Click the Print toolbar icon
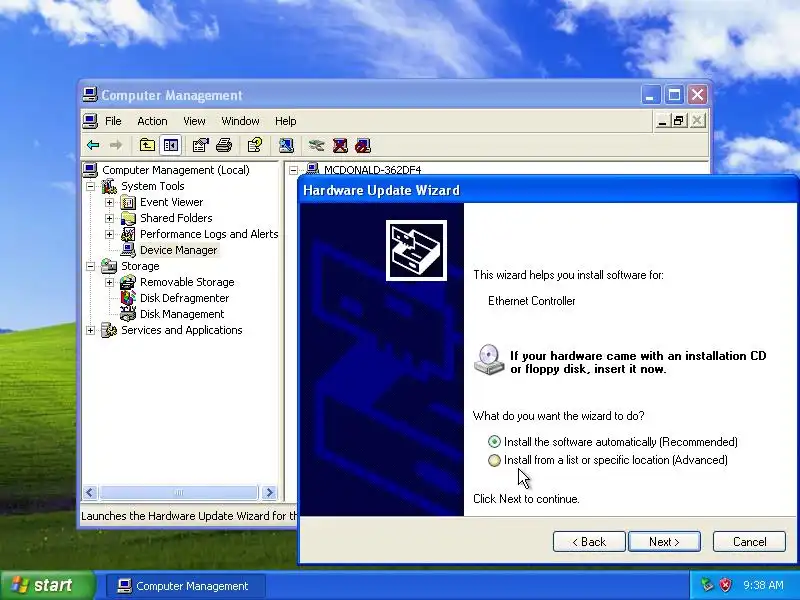The image size is (800, 600). [x=224, y=145]
